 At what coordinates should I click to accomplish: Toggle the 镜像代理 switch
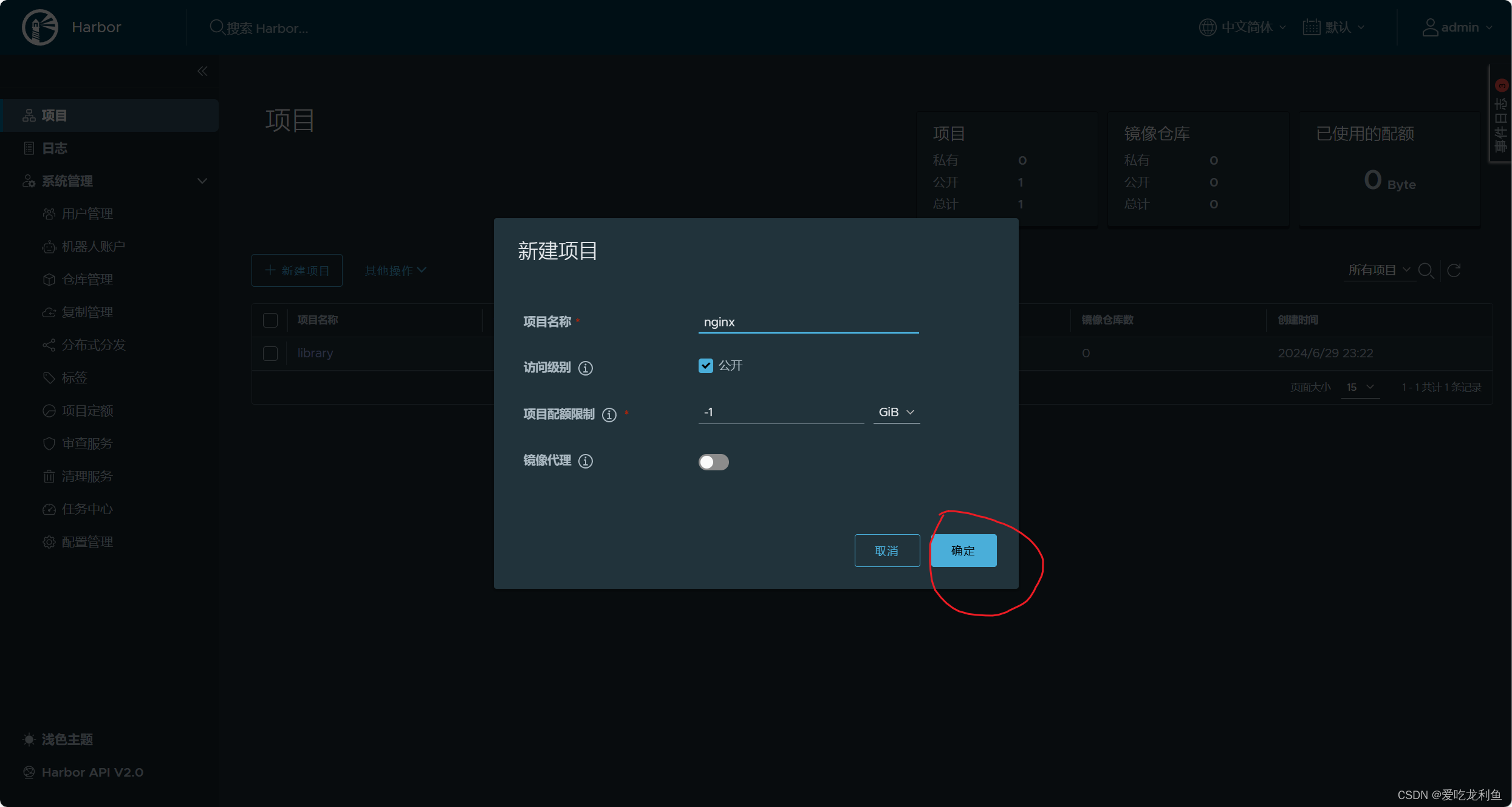(x=713, y=462)
